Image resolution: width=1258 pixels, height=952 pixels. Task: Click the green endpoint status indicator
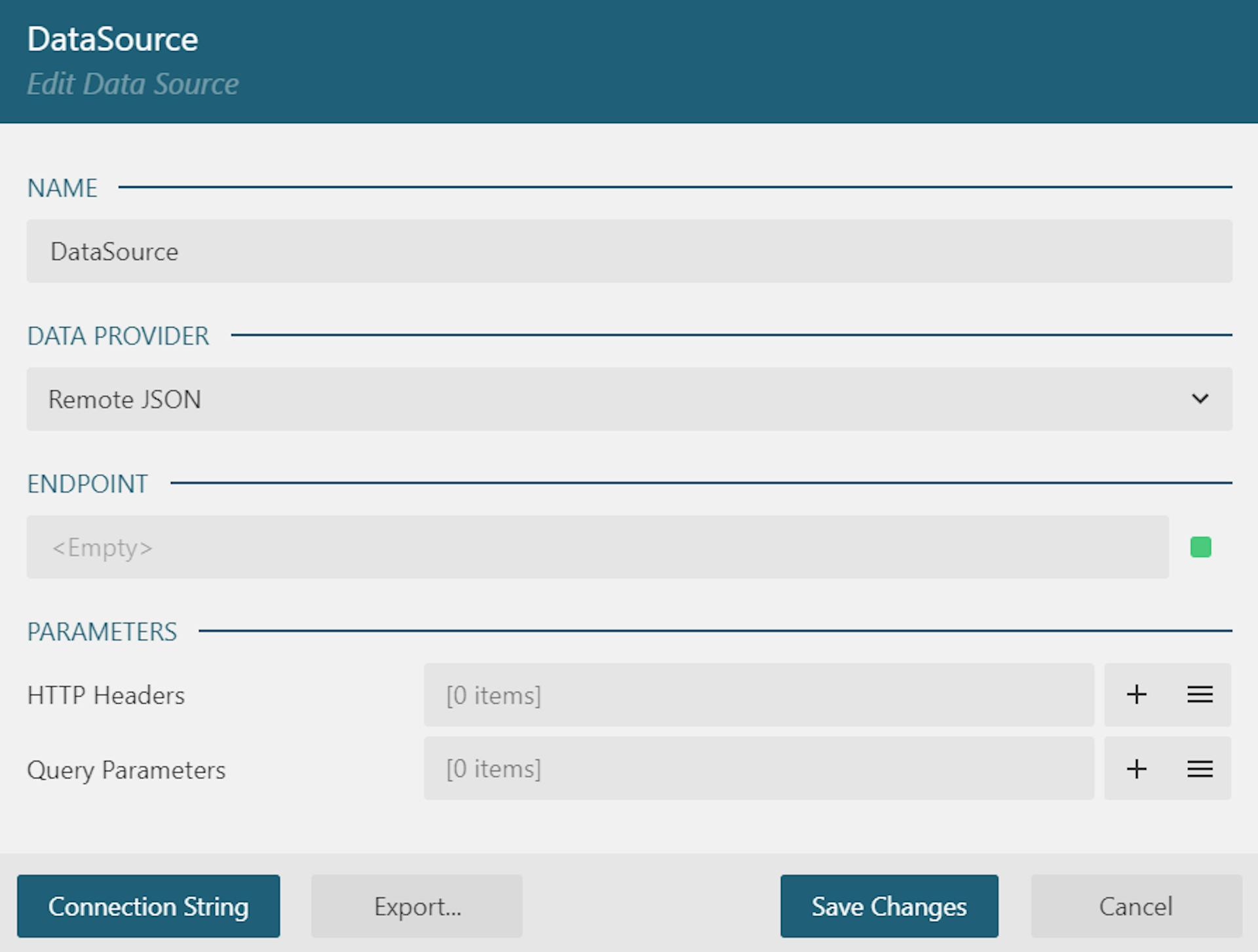[x=1201, y=547]
